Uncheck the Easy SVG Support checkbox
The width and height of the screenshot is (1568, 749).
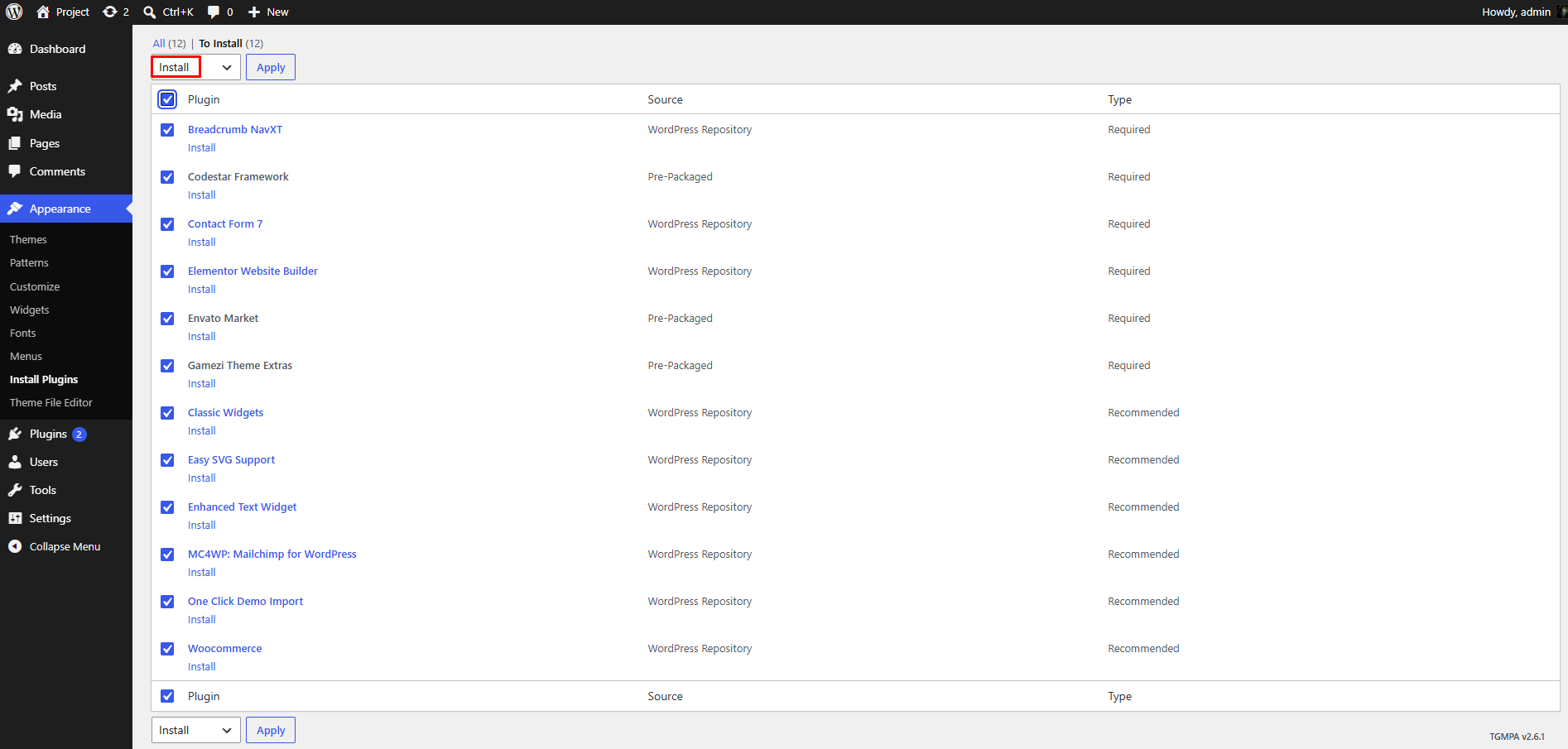[x=167, y=460]
